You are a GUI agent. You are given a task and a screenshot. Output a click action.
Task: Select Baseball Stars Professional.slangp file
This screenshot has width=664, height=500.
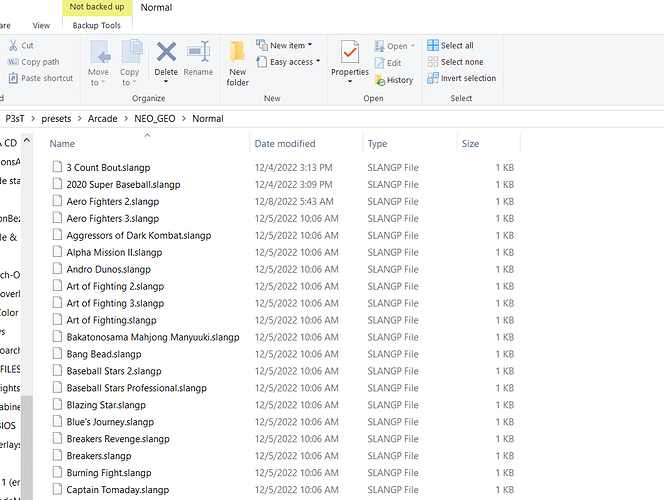[136, 388]
